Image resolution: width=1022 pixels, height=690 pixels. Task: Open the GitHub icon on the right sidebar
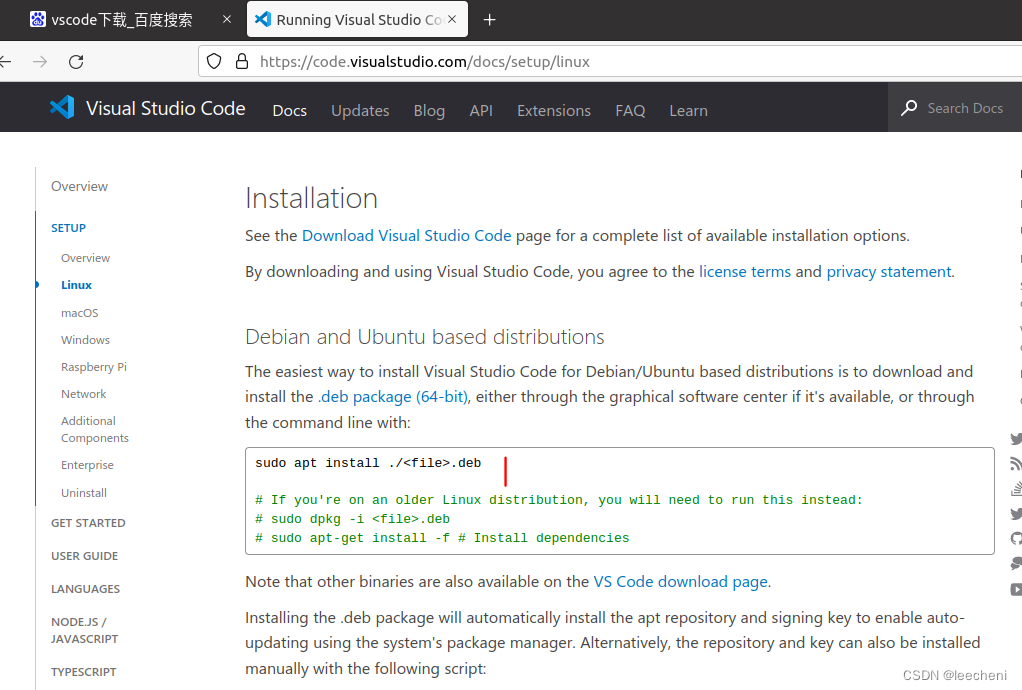[x=1016, y=536]
